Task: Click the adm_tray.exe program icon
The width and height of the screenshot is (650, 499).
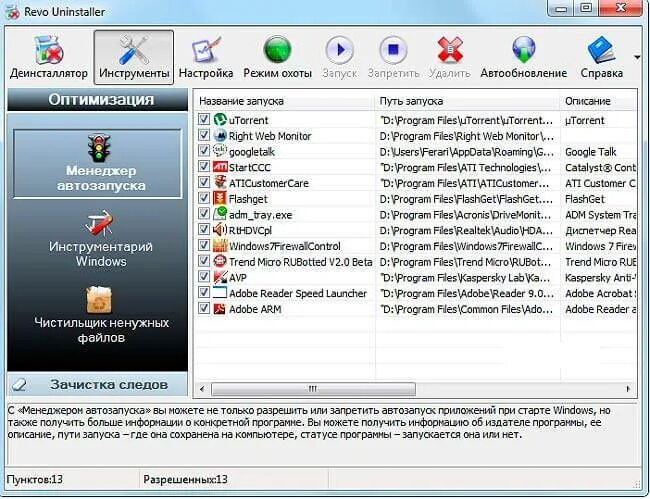Action: (x=220, y=214)
